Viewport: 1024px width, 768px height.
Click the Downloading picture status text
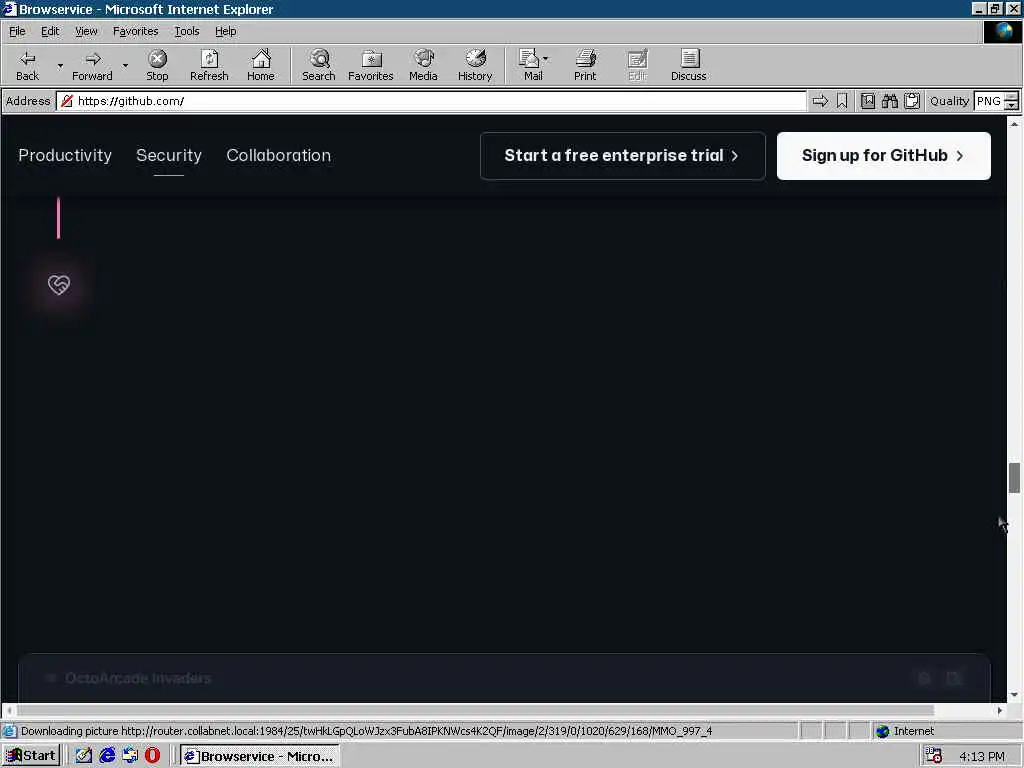coord(366,731)
